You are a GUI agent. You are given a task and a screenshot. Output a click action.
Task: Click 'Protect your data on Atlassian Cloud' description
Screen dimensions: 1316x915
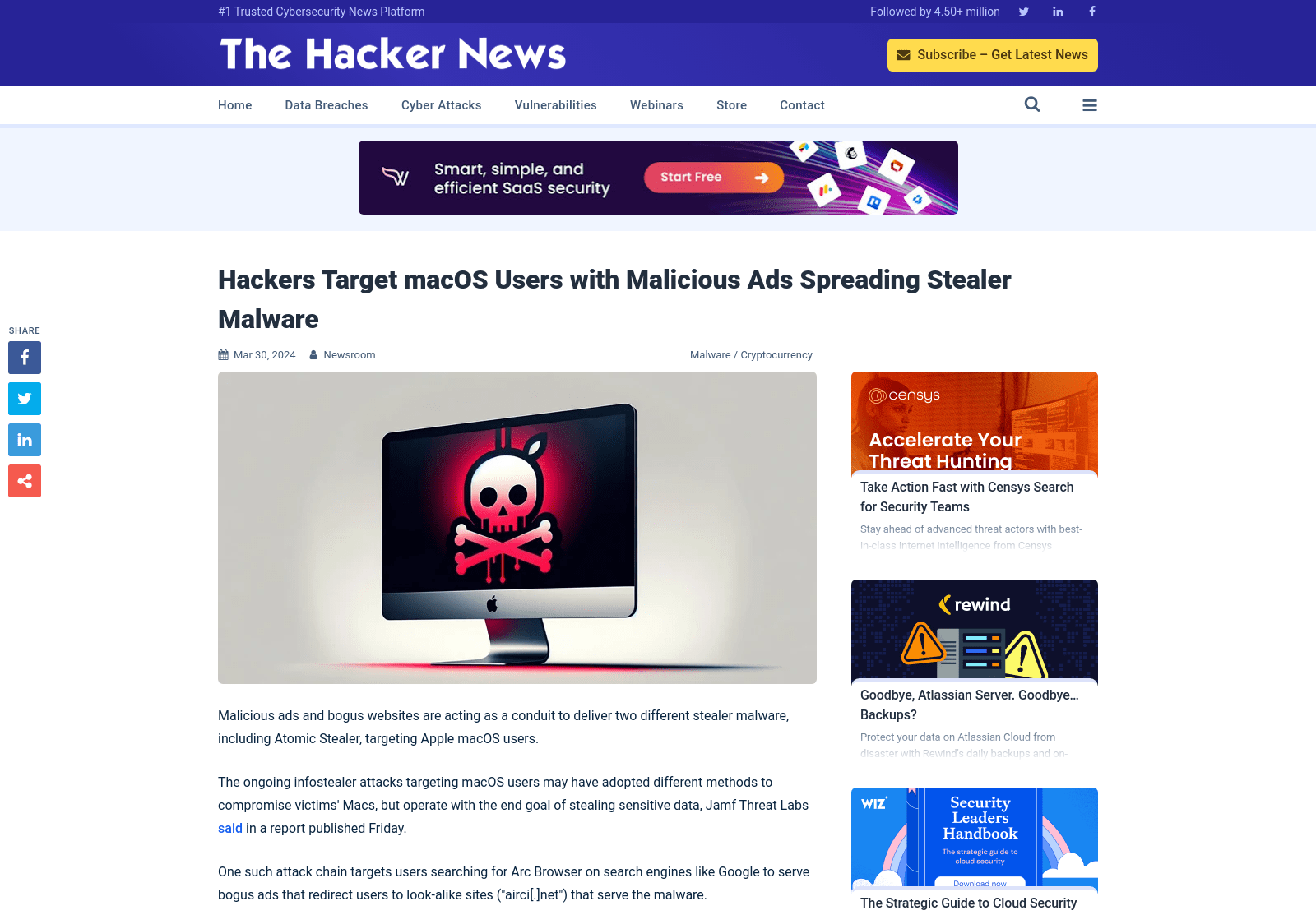point(964,745)
